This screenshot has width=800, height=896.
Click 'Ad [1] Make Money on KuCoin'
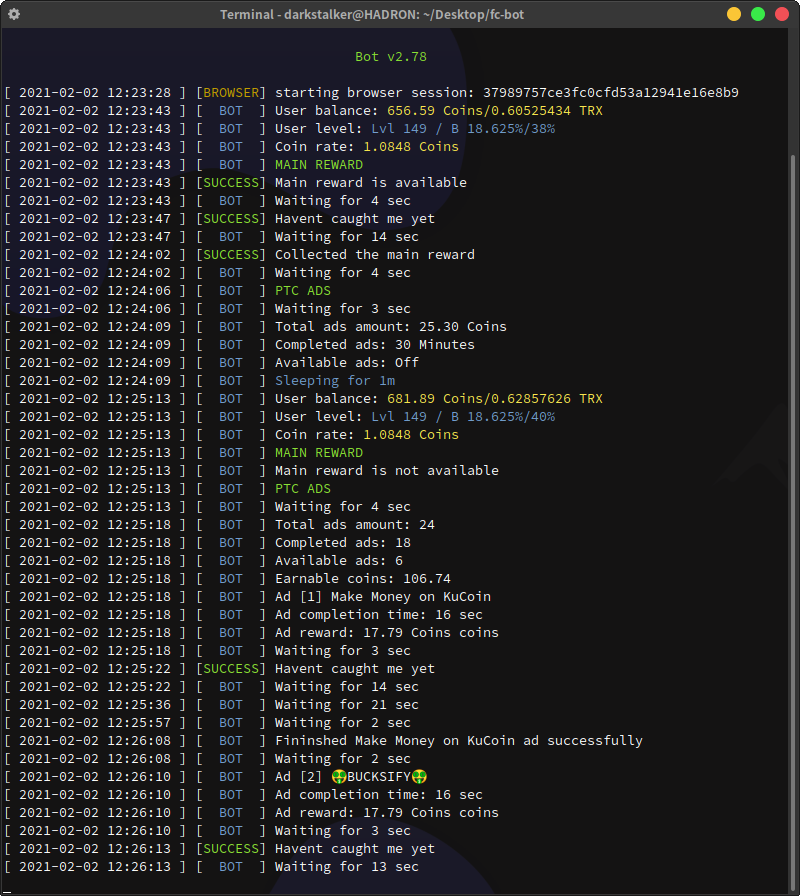tap(383, 597)
